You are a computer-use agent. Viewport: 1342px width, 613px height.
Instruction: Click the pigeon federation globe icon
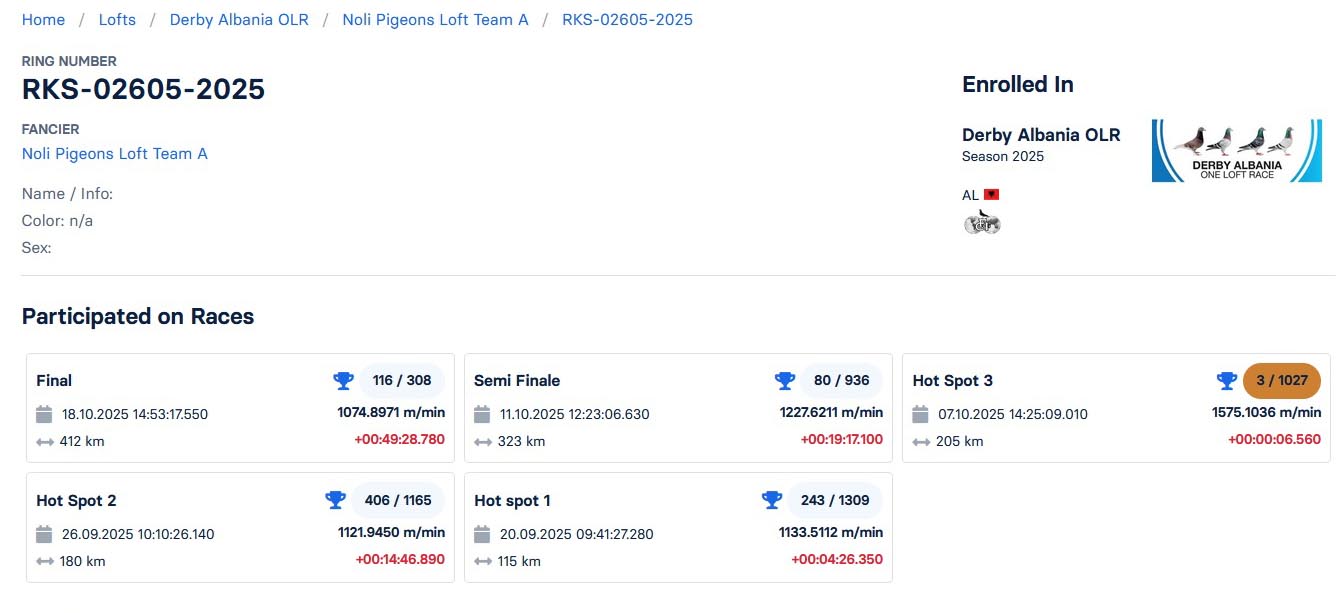(x=982, y=222)
